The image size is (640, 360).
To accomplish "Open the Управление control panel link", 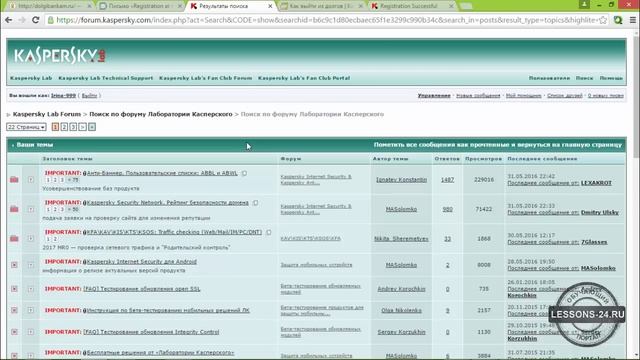I will (434, 96).
